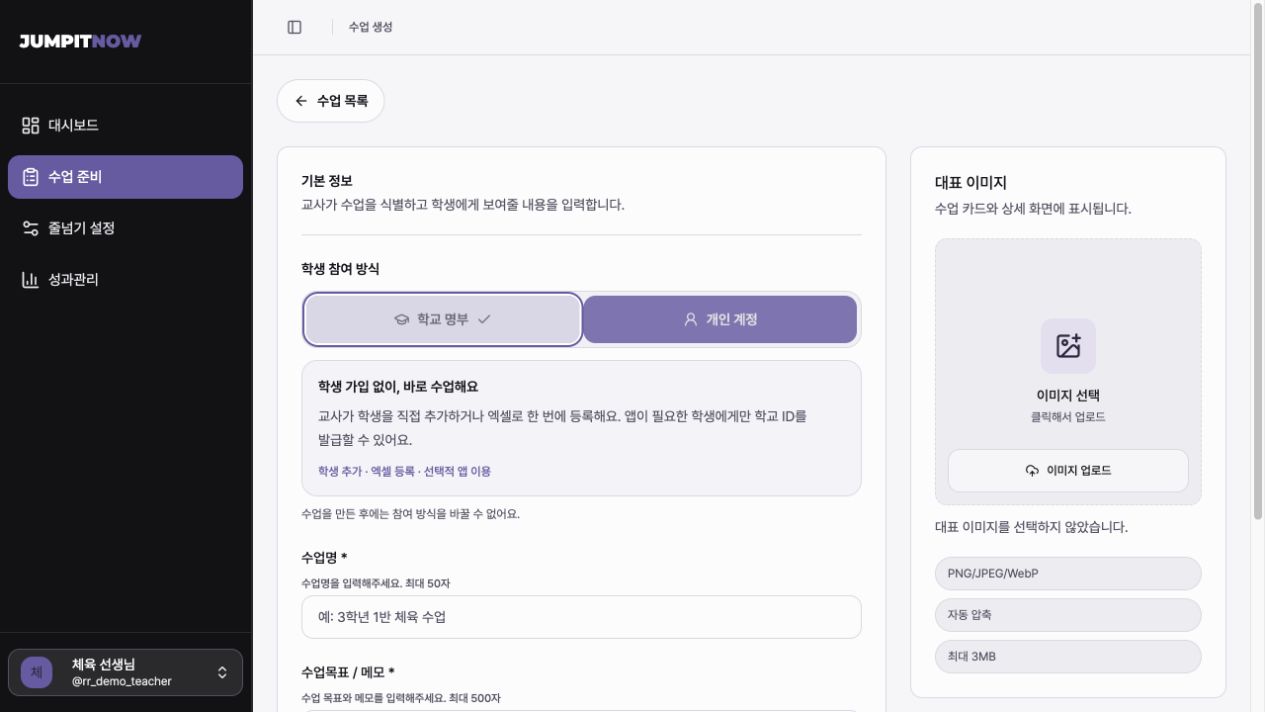1265x712 pixels.
Task: Click the 자동 압축 tag
Action: pos(1068,615)
